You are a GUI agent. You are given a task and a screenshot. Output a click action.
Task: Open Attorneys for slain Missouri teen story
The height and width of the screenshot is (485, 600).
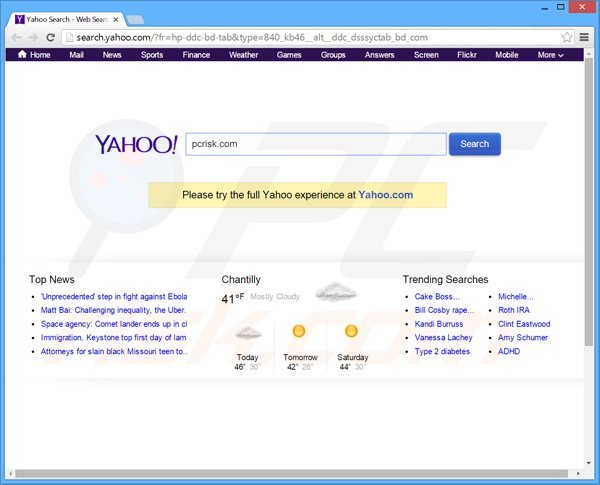[x=114, y=351]
